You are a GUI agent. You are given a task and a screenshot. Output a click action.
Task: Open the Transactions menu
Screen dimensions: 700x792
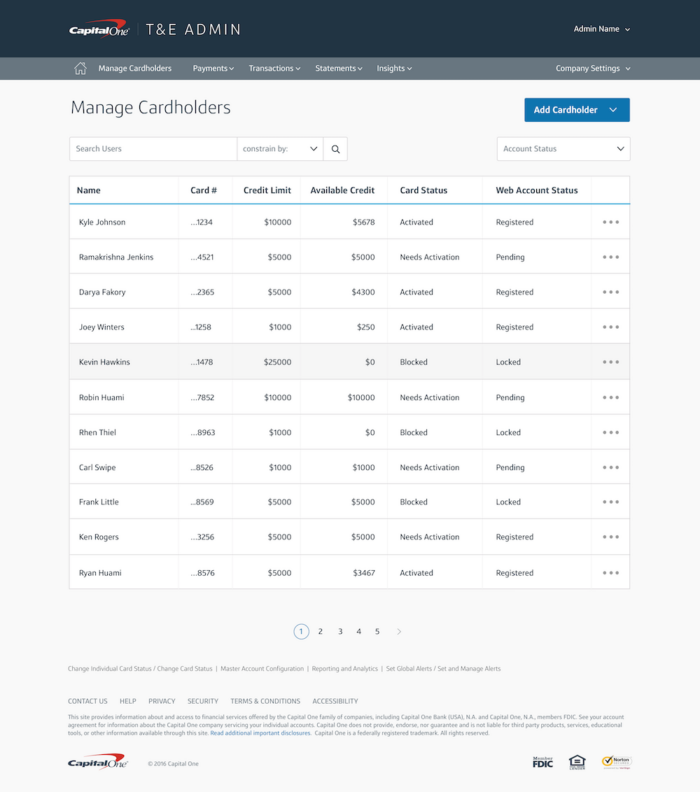click(274, 69)
